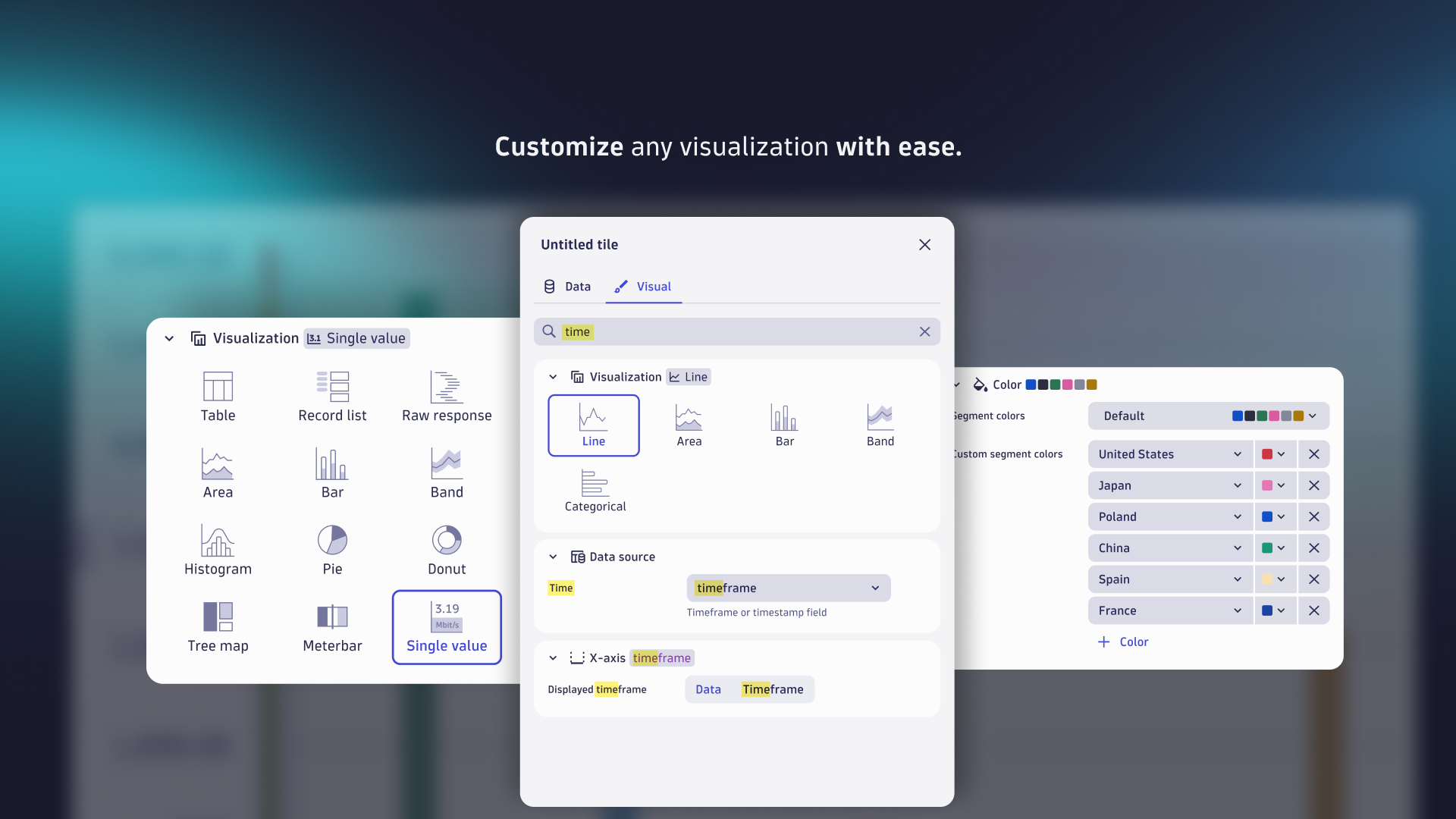Collapse the Visualization section
Screen dimensions: 1456x819
tap(553, 376)
